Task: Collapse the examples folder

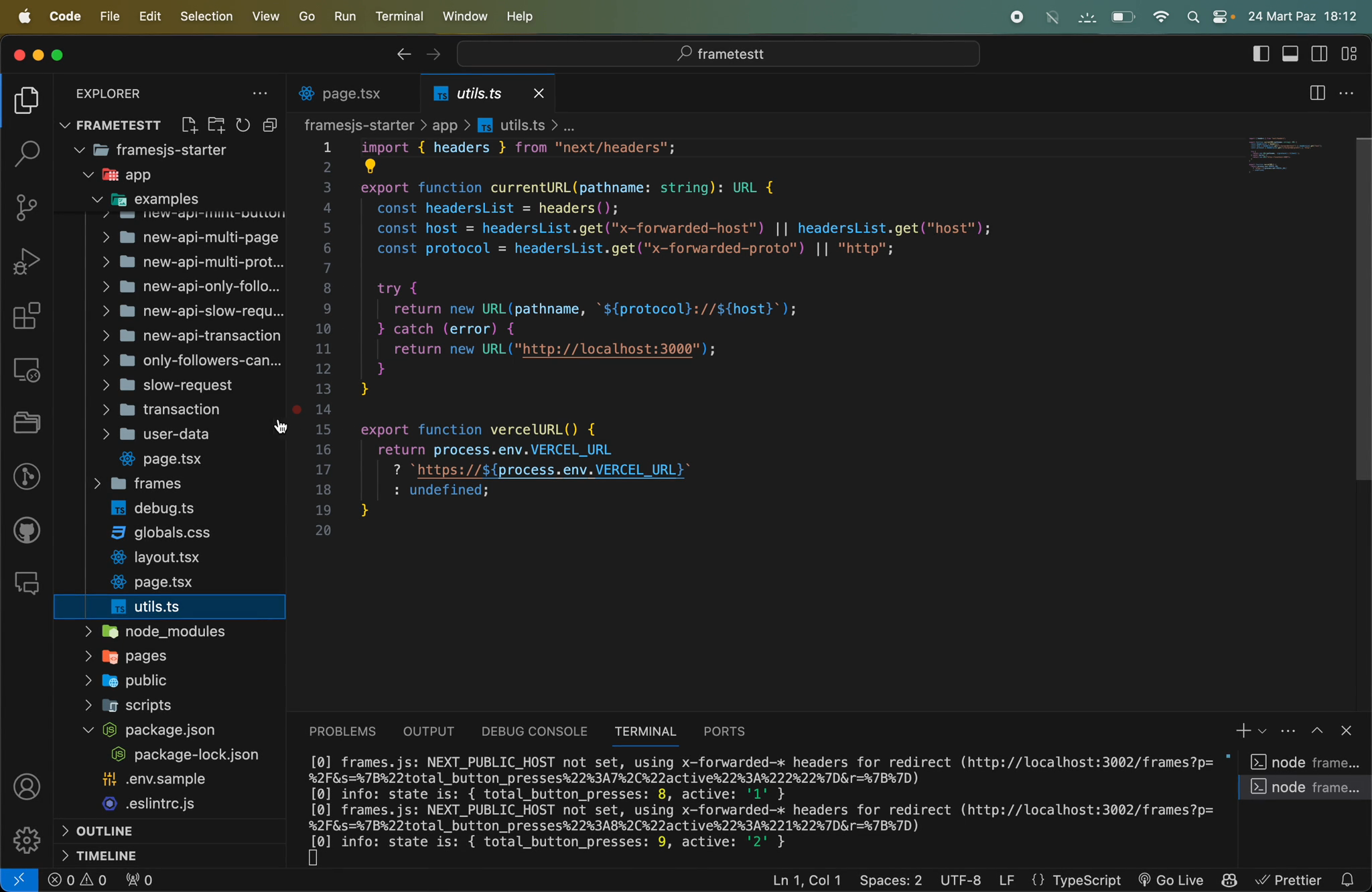Action: [97, 199]
